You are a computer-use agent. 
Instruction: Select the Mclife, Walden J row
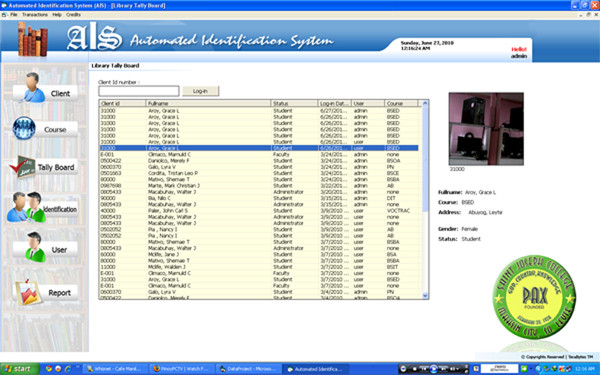point(259,267)
